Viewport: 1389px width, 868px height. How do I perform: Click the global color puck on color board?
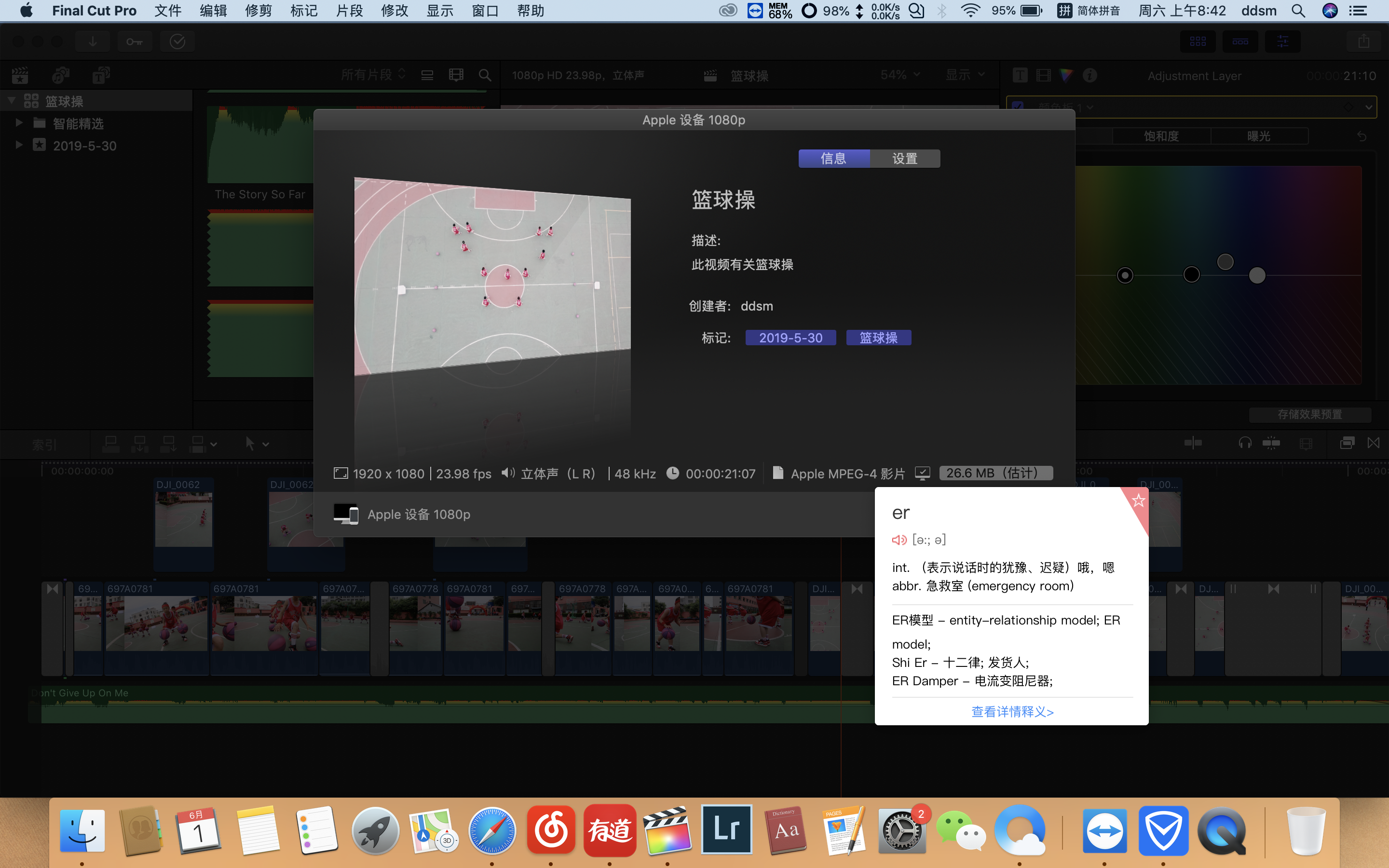[1125, 275]
